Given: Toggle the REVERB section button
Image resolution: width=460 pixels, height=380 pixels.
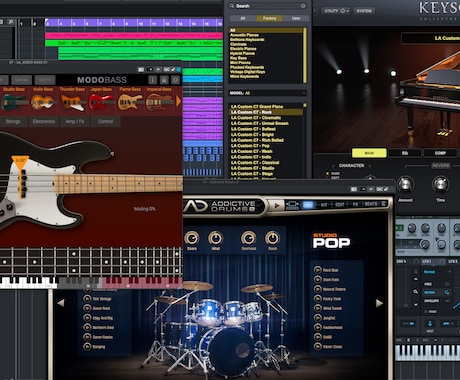Looking at the screenshot, I should [x=441, y=166].
